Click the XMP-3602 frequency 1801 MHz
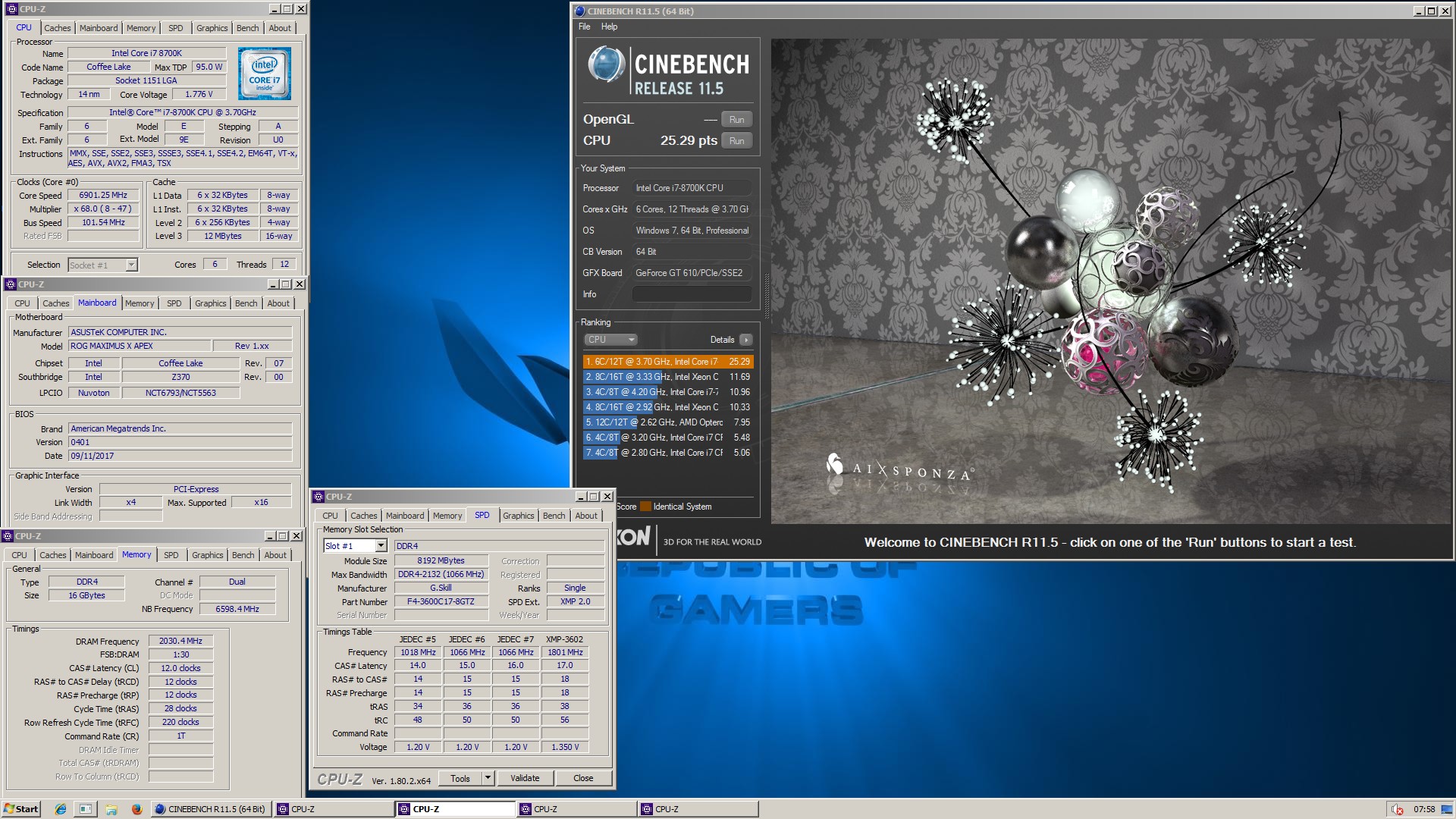The image size is (1456, 819). point(566,652)
